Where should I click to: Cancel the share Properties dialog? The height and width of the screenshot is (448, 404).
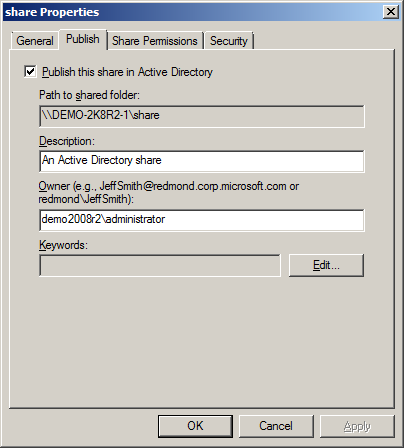(x=276, y=426)
